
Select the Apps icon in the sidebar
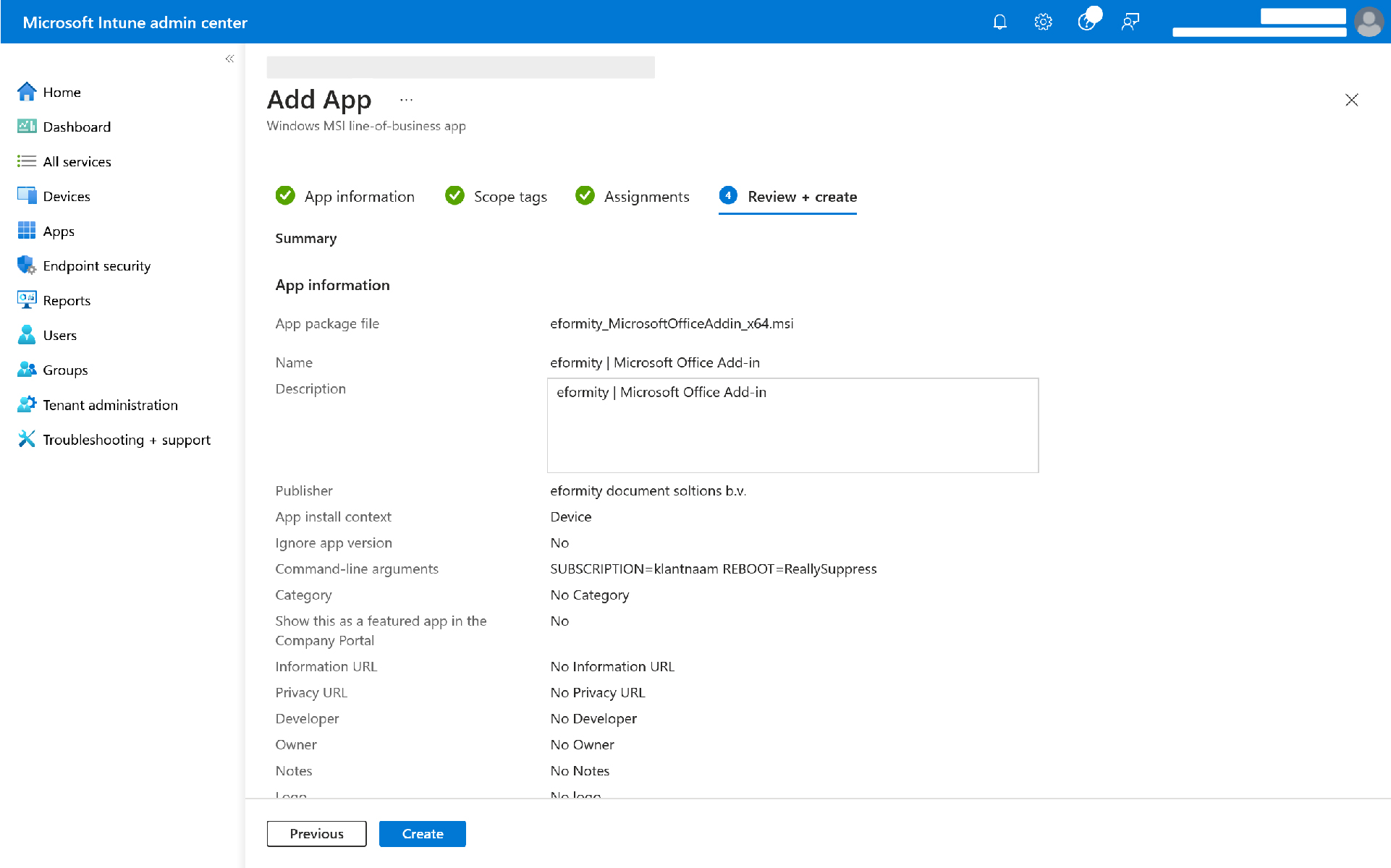[26, 230]
